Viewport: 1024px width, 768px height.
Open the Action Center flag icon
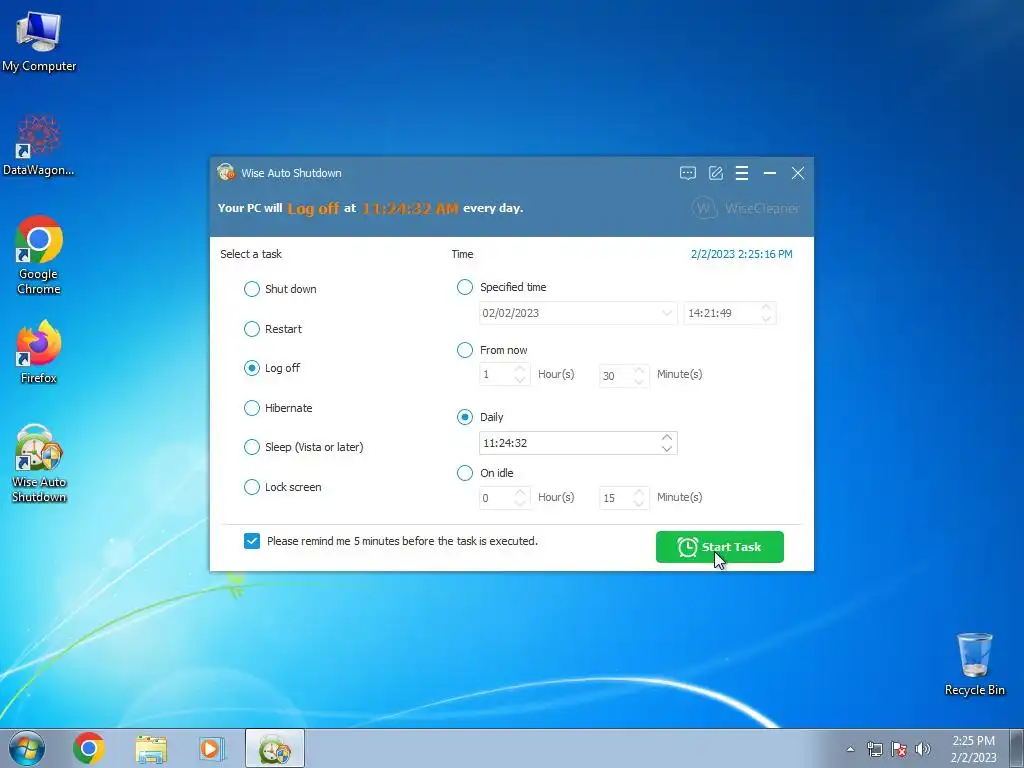[899, 749]
